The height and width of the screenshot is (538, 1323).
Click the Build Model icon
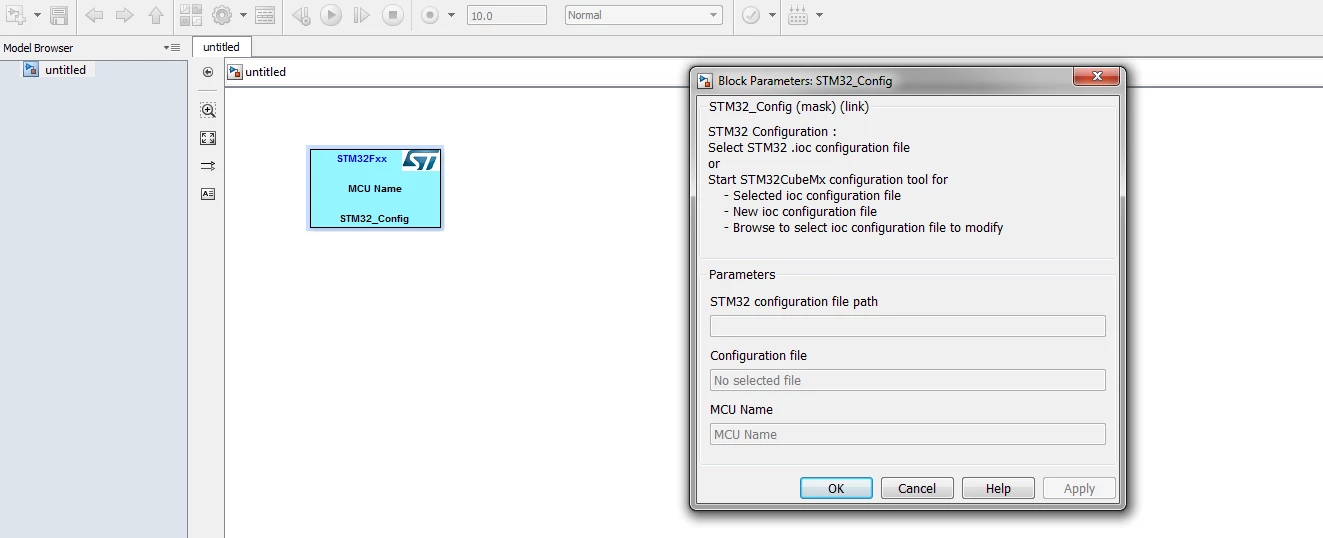click(x=798, y=15)
